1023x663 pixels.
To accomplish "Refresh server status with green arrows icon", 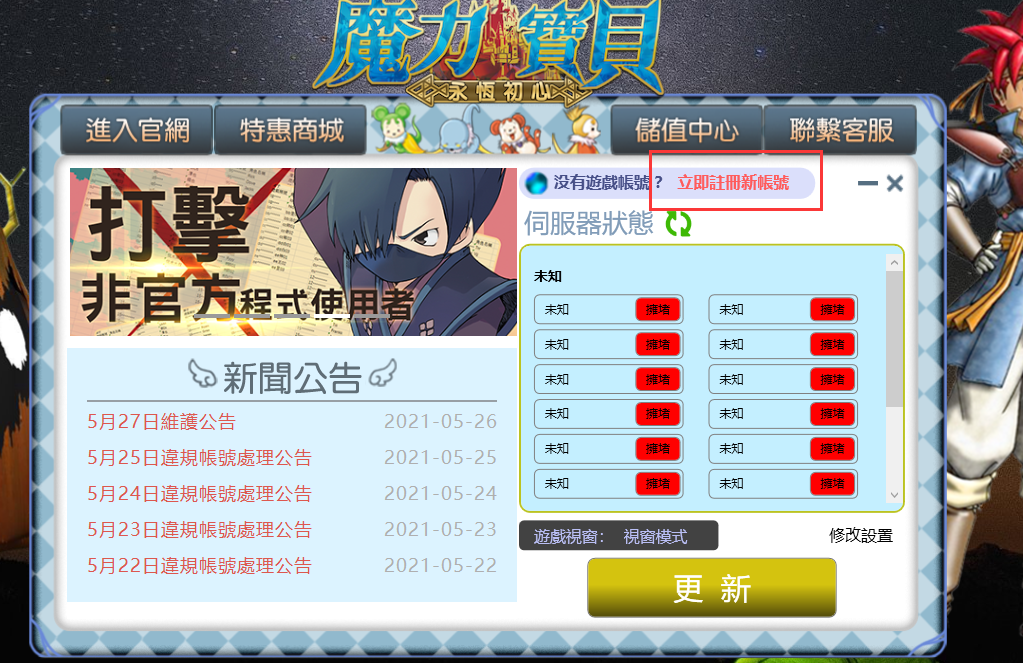I will (679, 224).
